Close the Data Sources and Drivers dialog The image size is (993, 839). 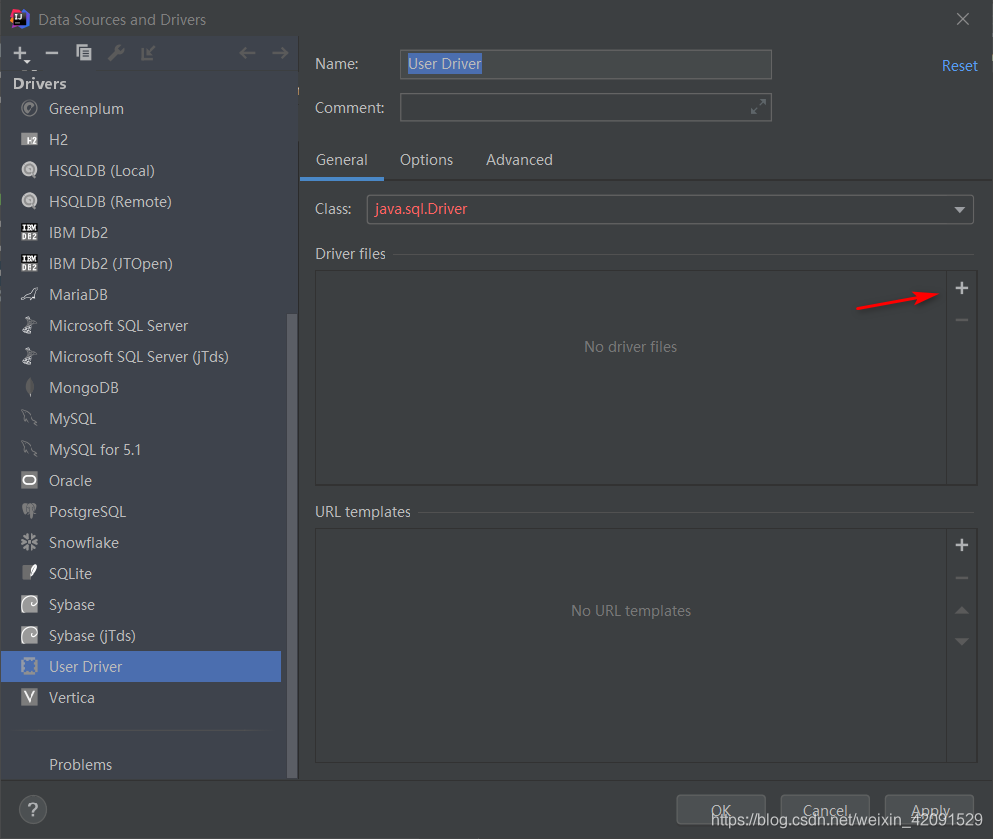coord(962,19)
